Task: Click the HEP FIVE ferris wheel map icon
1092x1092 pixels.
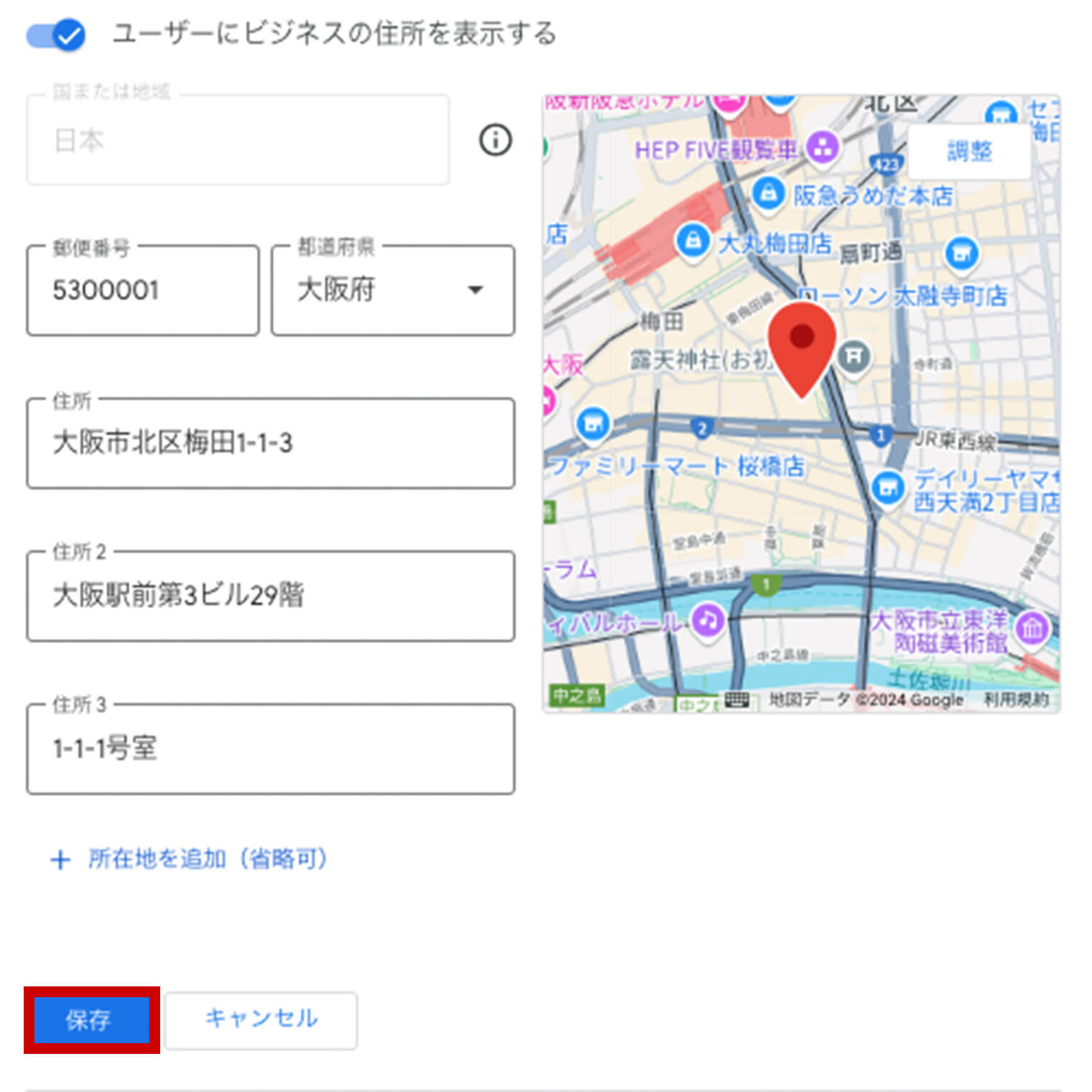Action: pos(823,148)
